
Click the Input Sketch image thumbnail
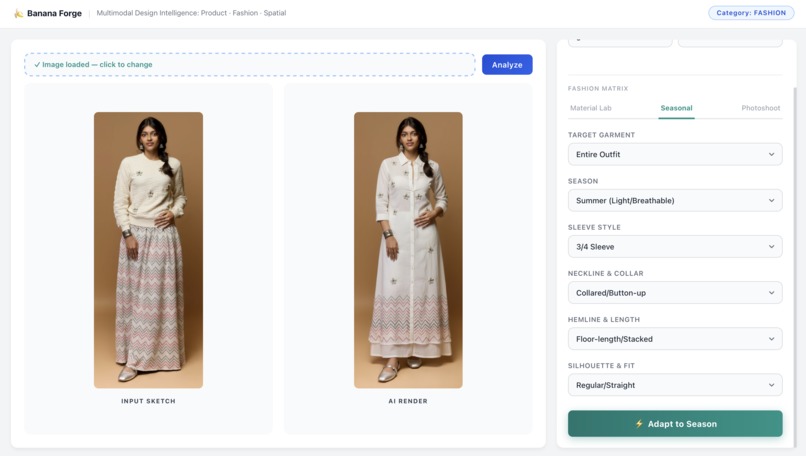point(148,250)
